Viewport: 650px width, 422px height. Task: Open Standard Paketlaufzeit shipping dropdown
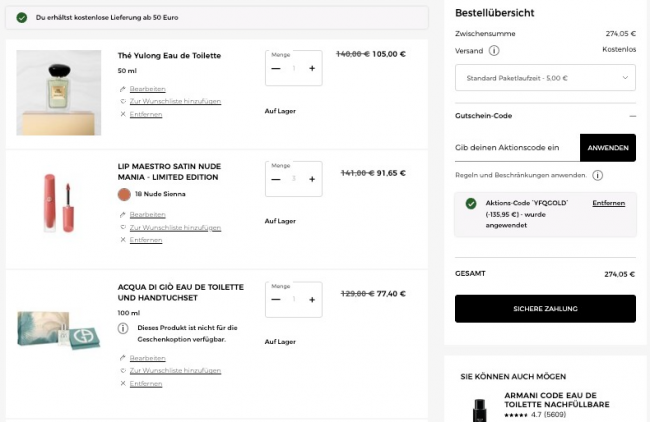(545, 78)
